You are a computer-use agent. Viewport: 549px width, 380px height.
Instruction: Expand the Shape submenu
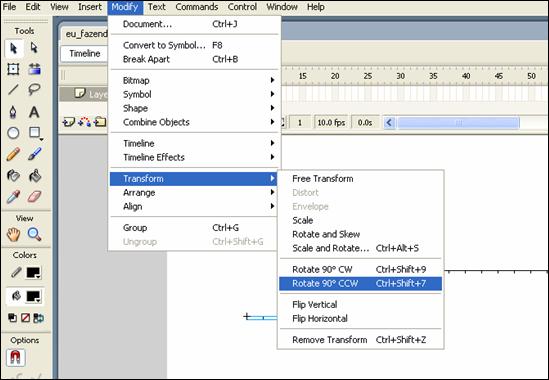(x=194, y=109)
